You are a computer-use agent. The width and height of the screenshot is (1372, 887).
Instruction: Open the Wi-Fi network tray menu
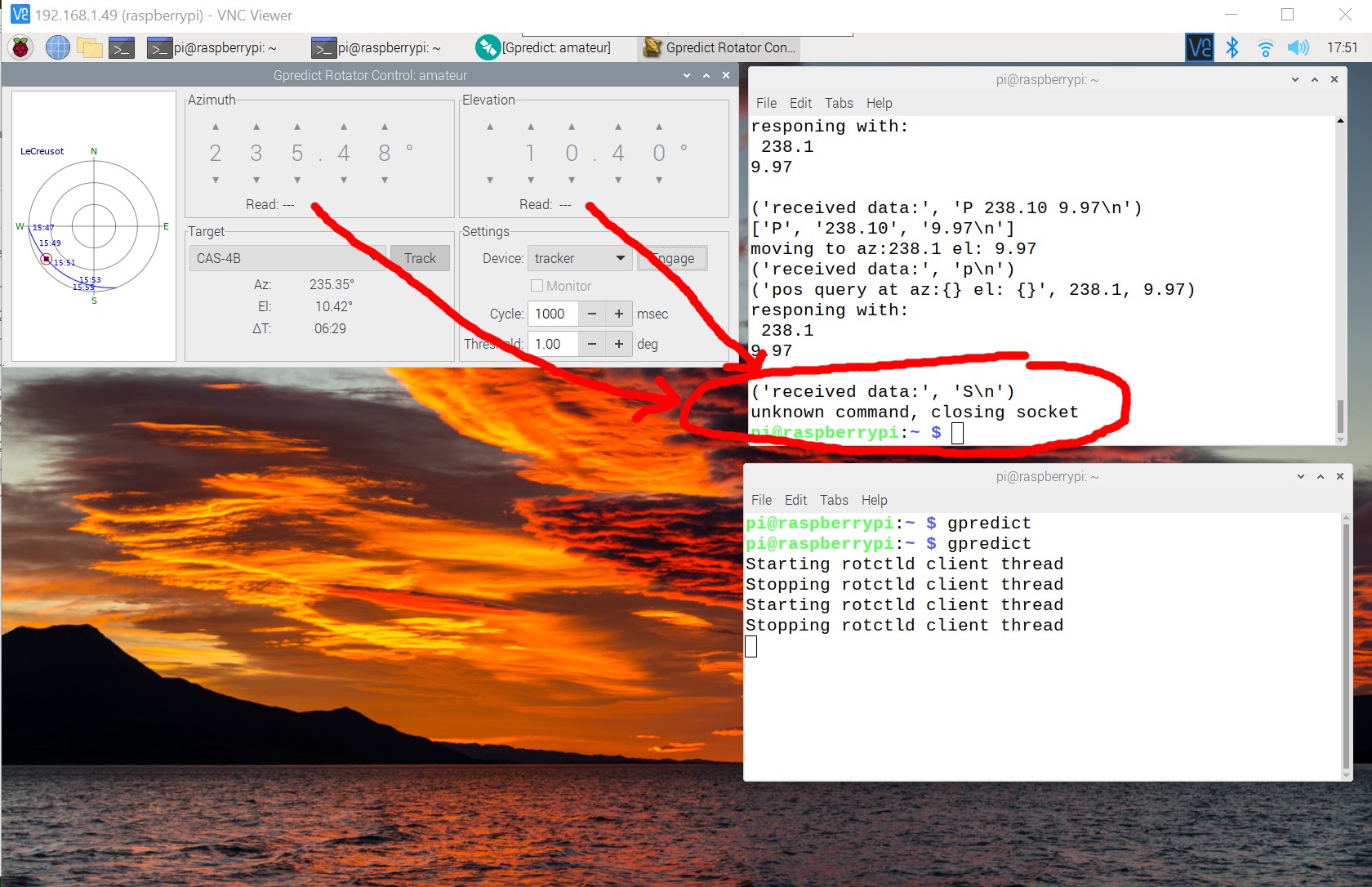1265,48
